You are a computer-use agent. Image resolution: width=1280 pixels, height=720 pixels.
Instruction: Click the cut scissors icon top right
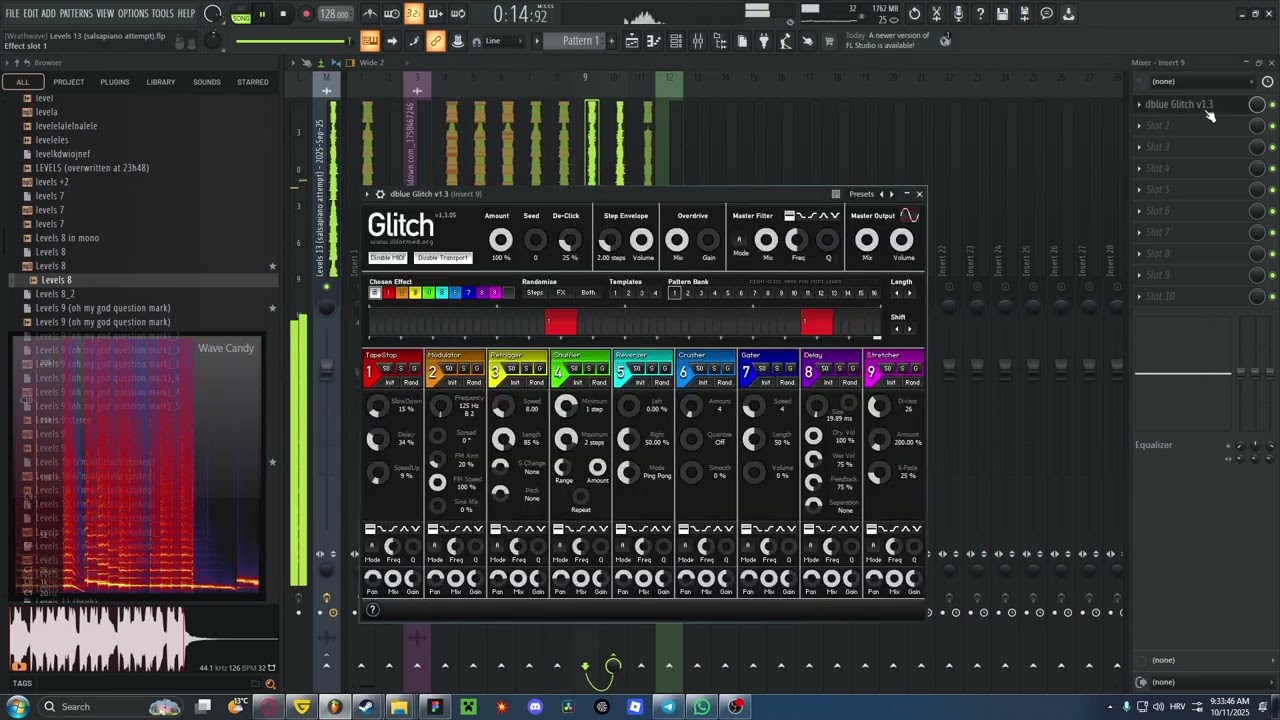pyautogui.click(x=936, y=14)
